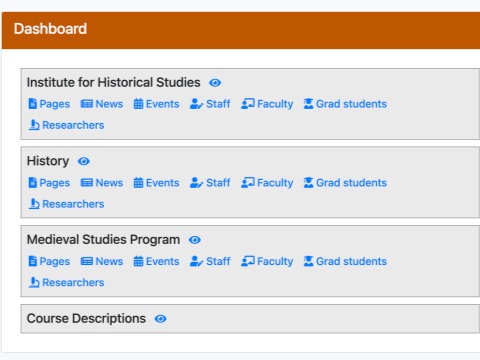Go to Events under Medieval Studies Program
This screenshot has height=360, width=480.
tap(157, 261)
